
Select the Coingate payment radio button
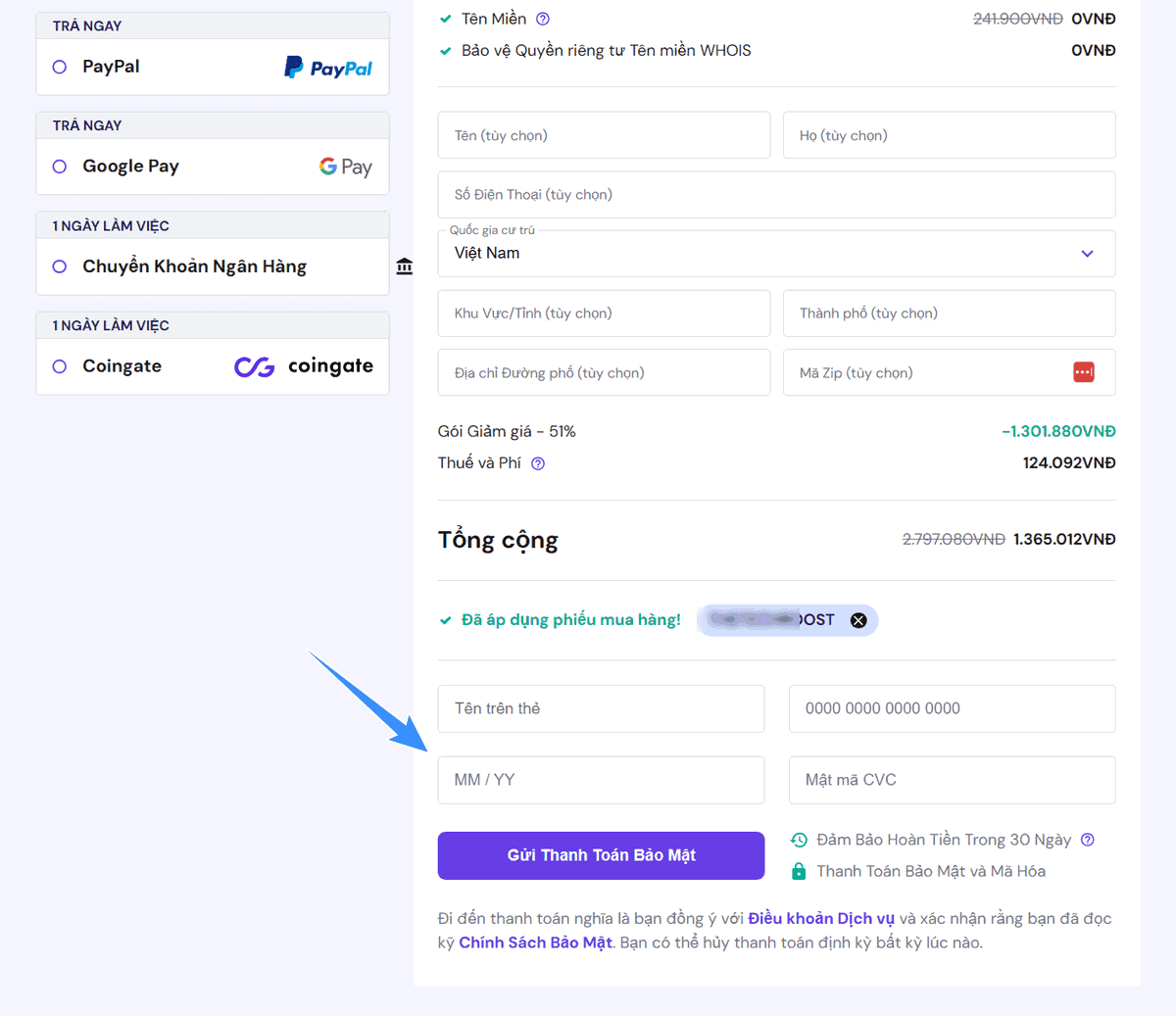[x=60, y=366]
